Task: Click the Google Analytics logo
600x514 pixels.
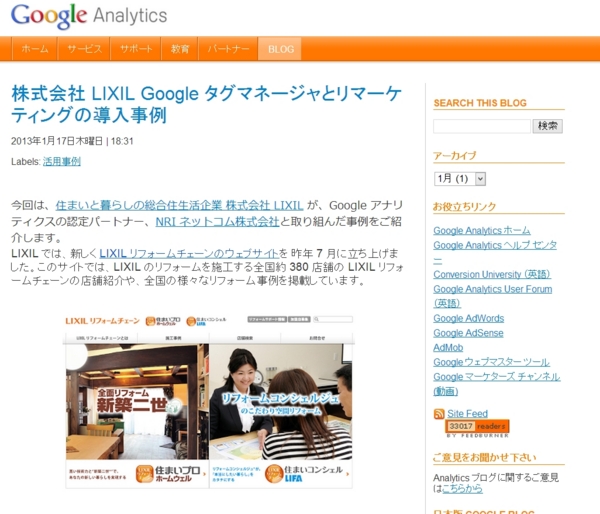Action: coord(89,16)
